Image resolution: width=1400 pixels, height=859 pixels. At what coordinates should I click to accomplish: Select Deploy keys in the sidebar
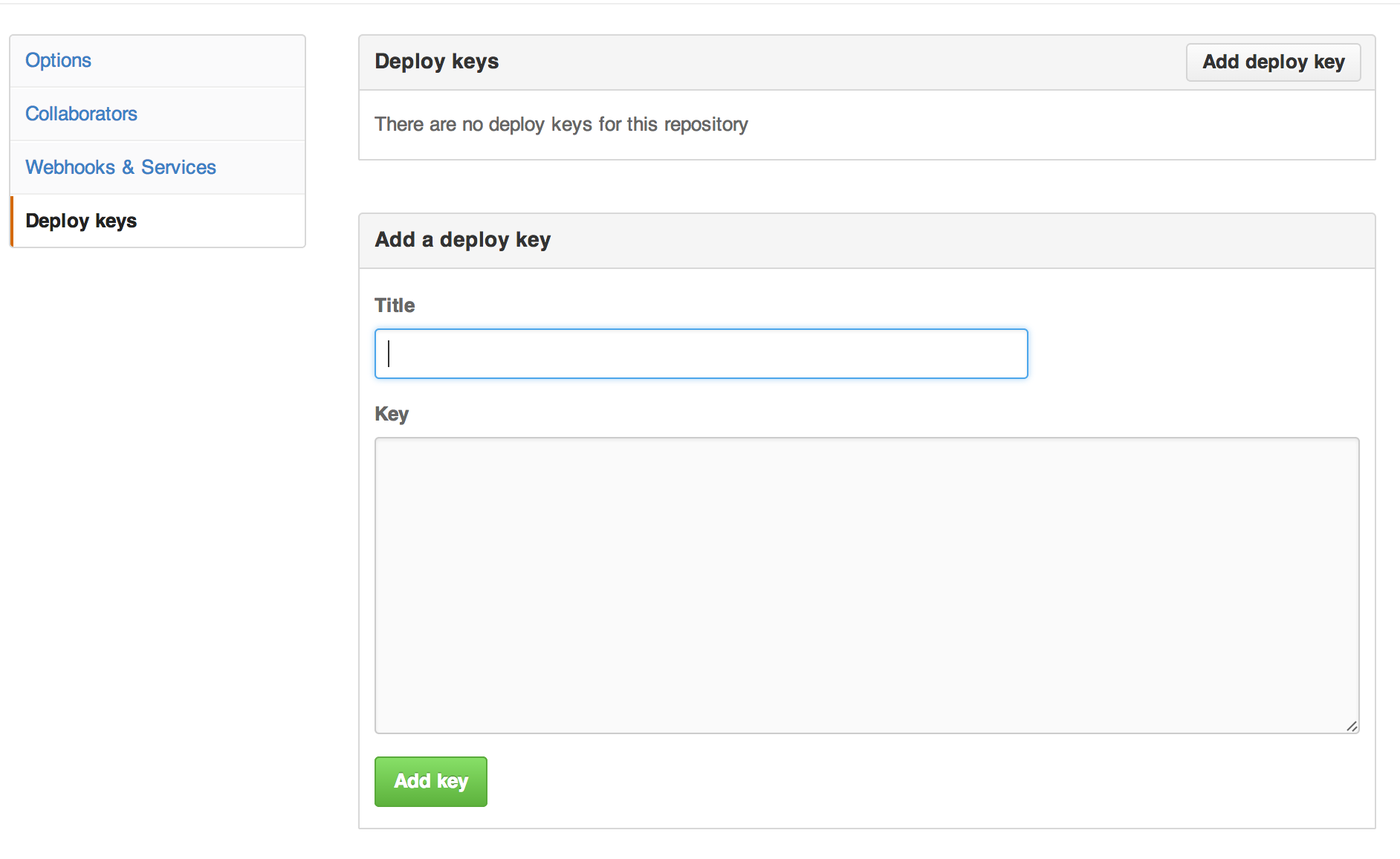[x=81, y=221]
